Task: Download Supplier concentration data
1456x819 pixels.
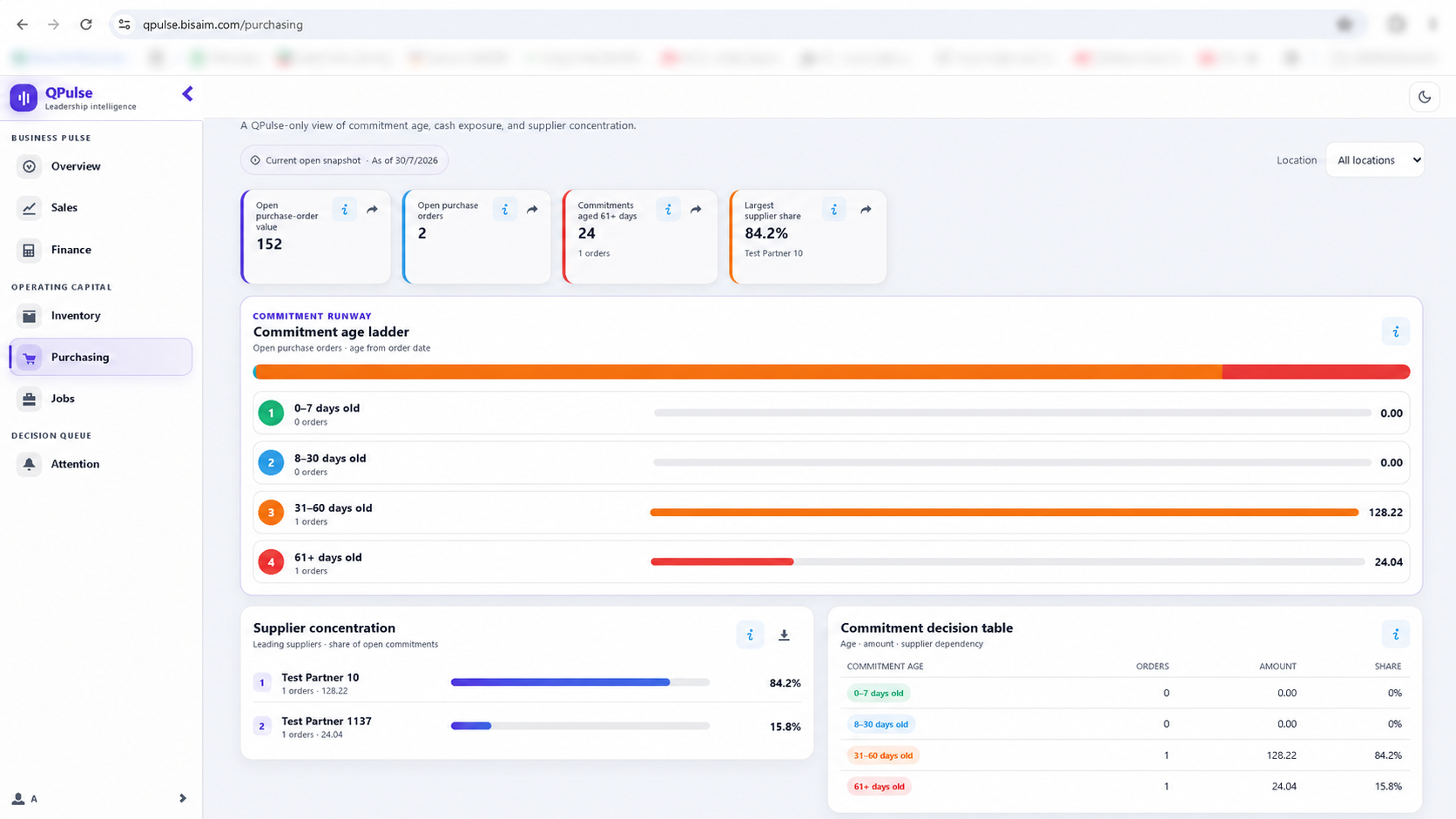Action: point(784,635)
